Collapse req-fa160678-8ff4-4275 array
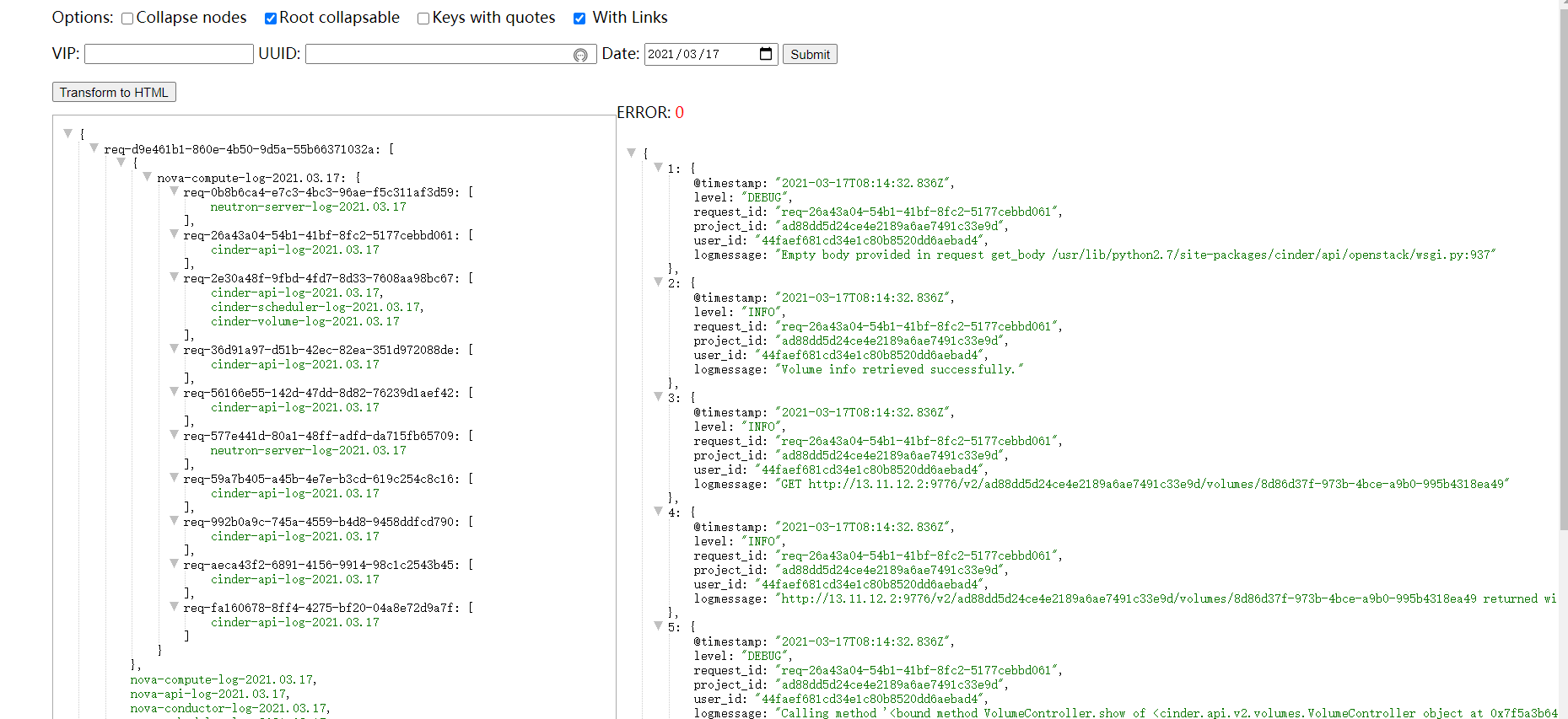1568x719 pixels. click(175, 606)
